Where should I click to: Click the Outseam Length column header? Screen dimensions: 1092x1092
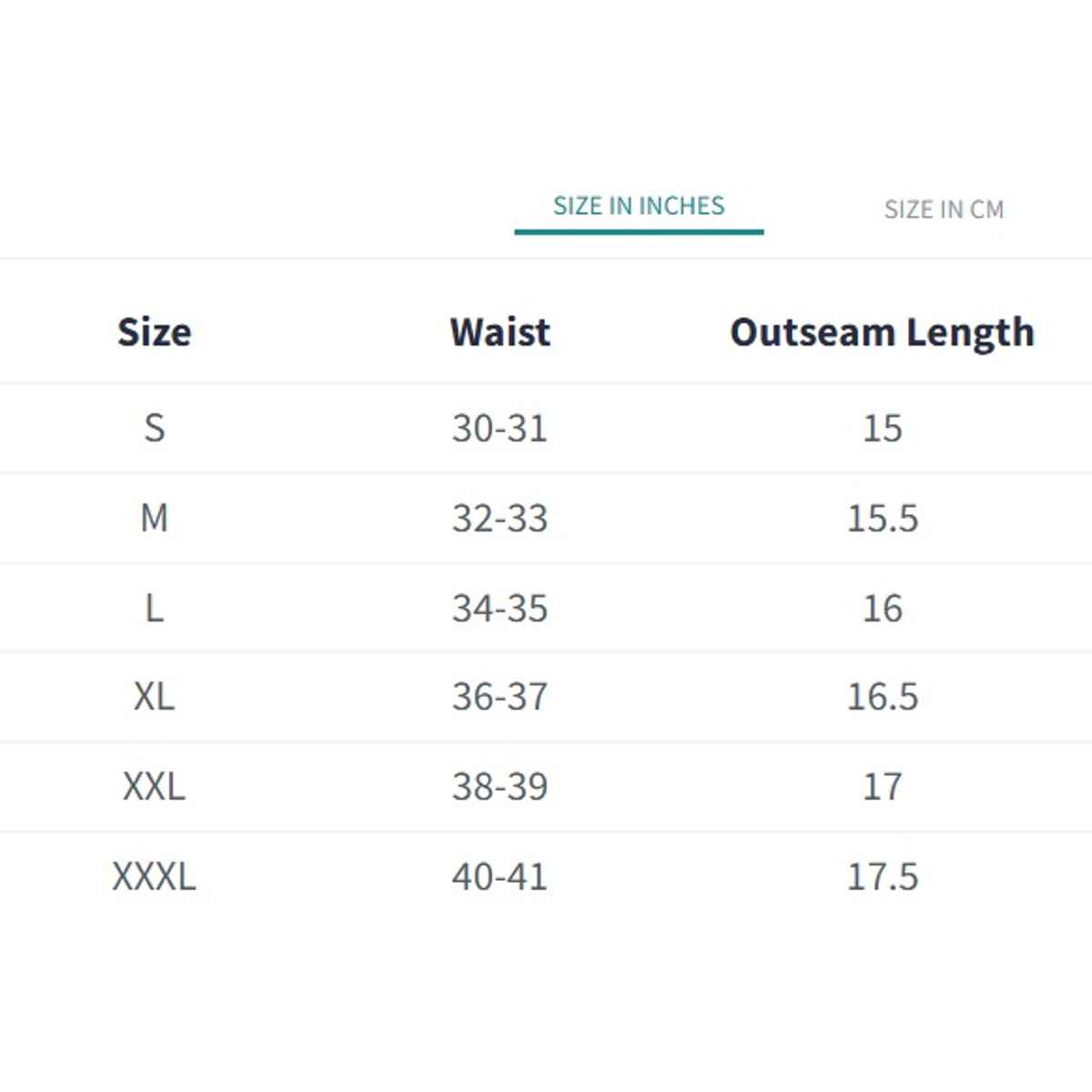[x=882, y=333]
